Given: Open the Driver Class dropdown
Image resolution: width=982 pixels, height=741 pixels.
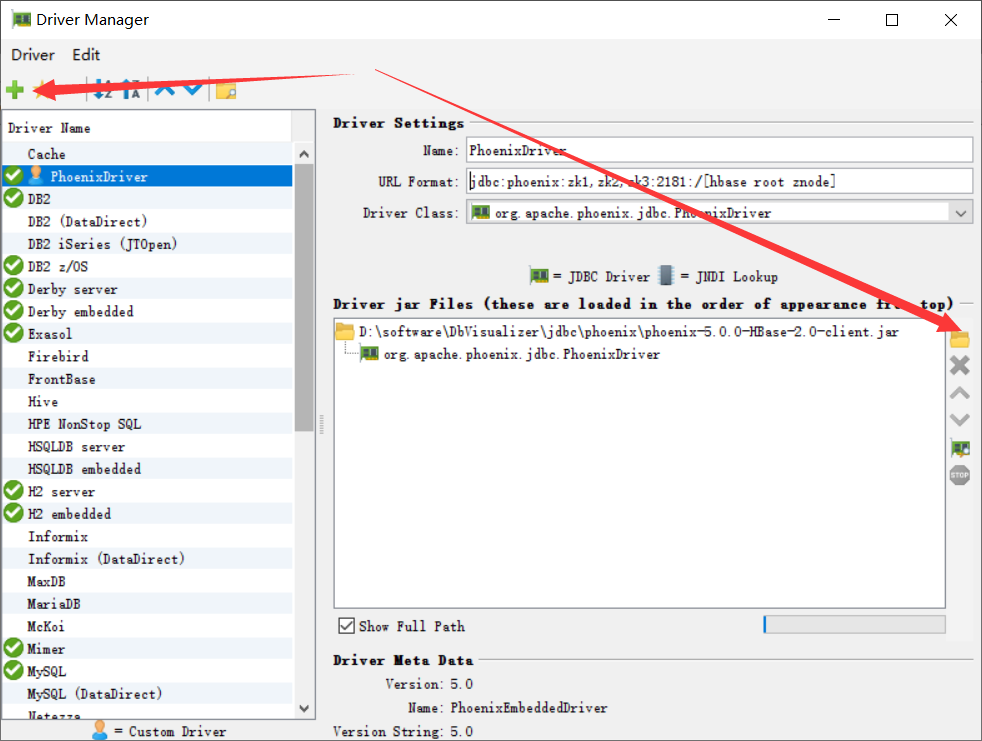Looking at the screenshot, I should (961, 212).
